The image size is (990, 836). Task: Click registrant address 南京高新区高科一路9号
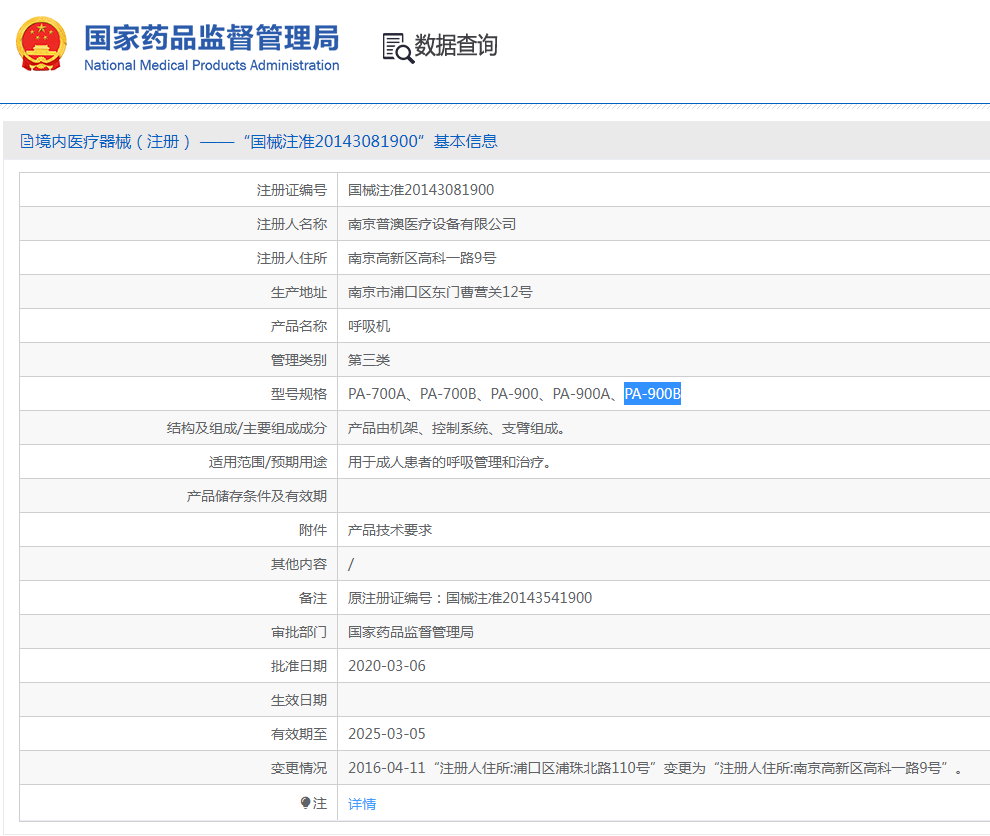[422, 258]
